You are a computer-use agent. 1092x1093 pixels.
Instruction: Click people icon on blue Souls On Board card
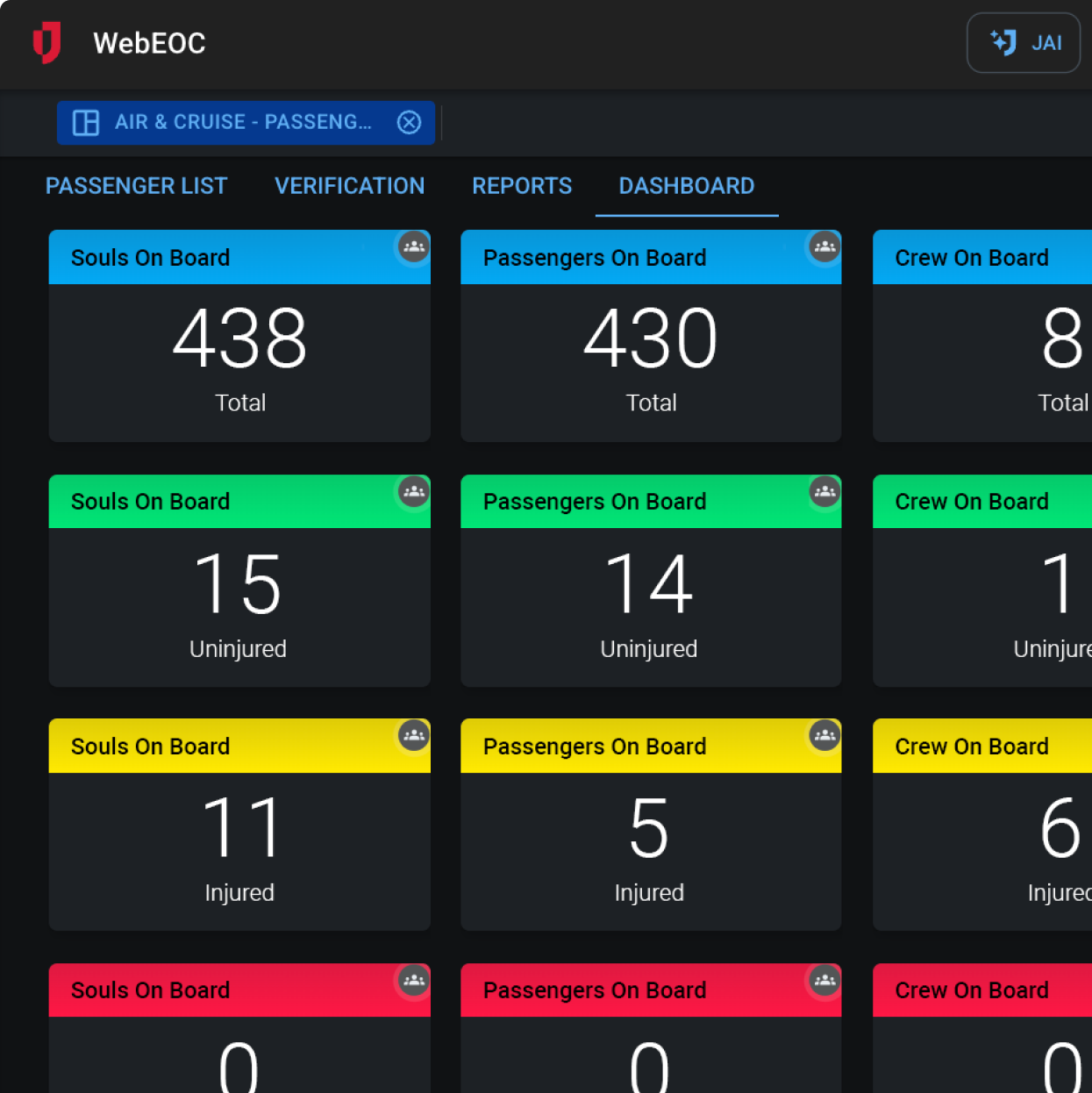point(414,247)
